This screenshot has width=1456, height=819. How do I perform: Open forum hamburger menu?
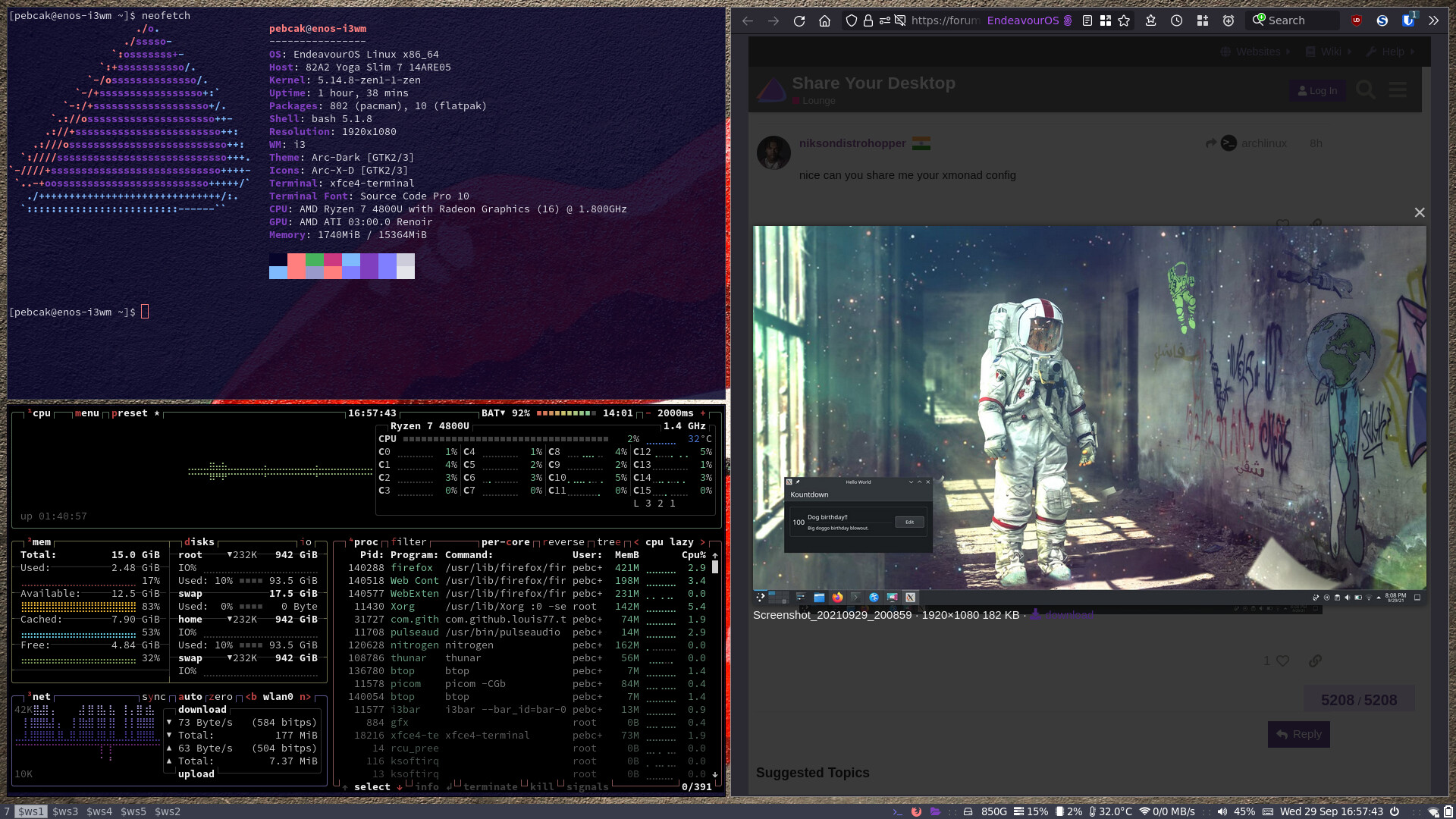(1398, 90)
